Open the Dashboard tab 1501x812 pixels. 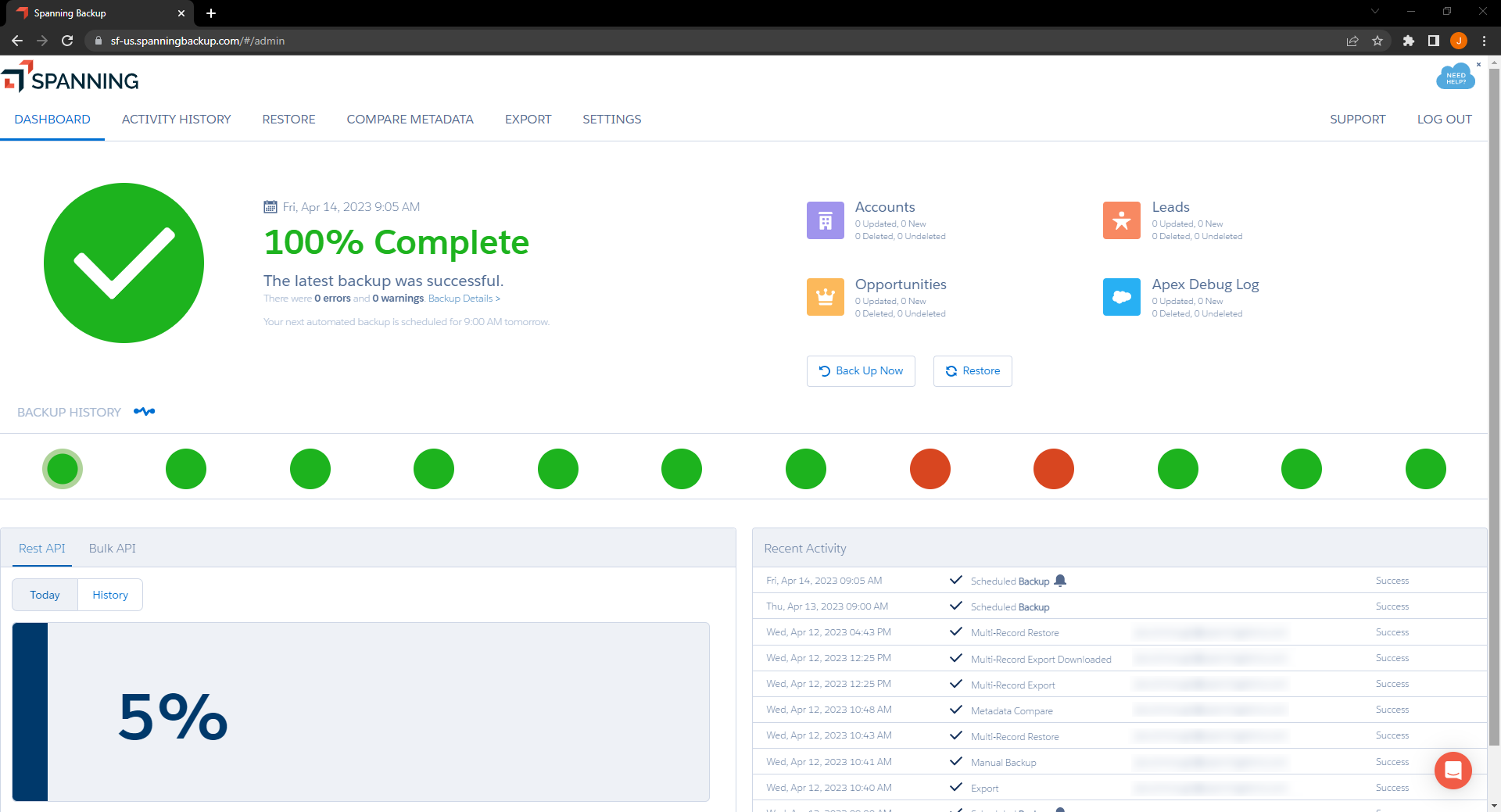coord(52,120)
